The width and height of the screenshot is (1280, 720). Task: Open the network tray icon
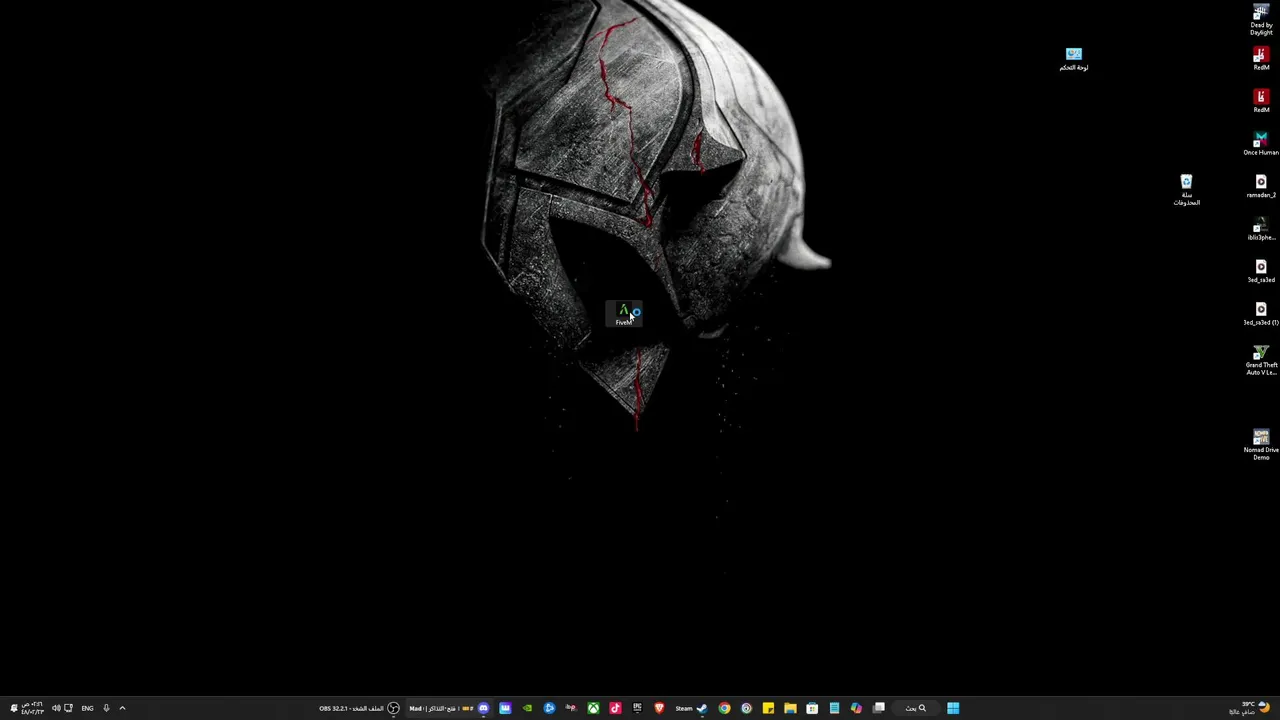pos(68,708)
